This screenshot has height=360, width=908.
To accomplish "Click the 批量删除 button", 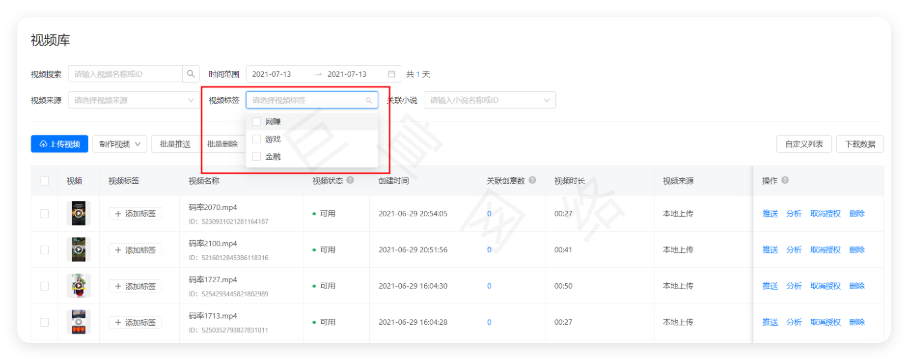I will click(x=223, y=144).
